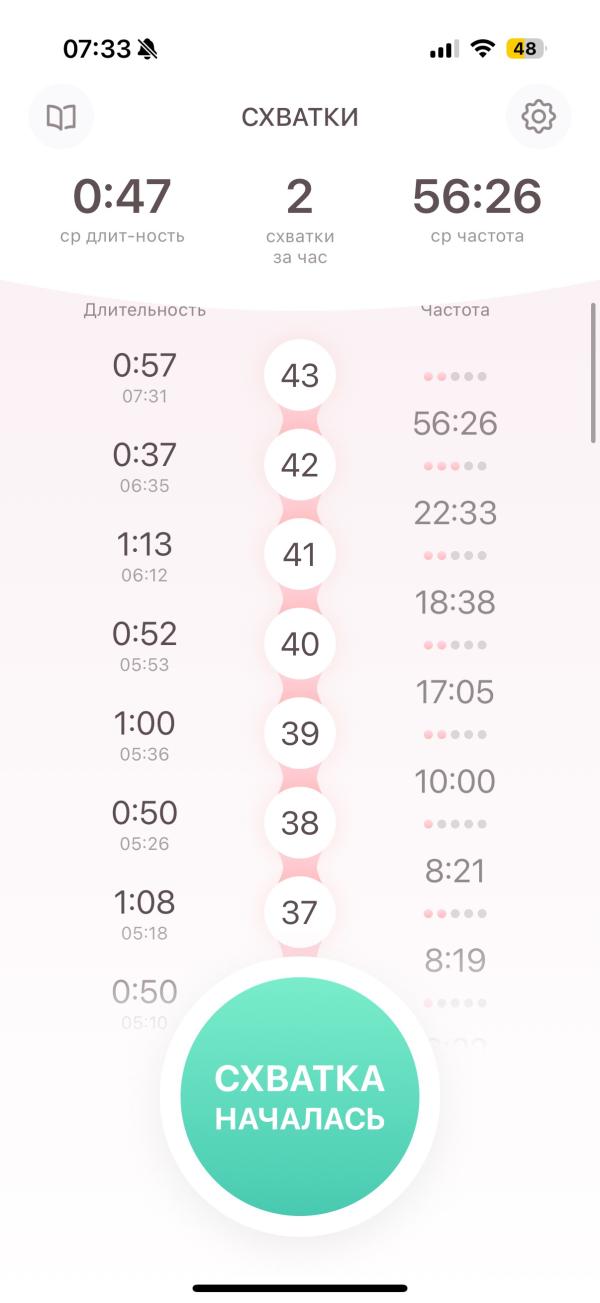
Task: Tap the contractions per hour counter
Action: 300,215
